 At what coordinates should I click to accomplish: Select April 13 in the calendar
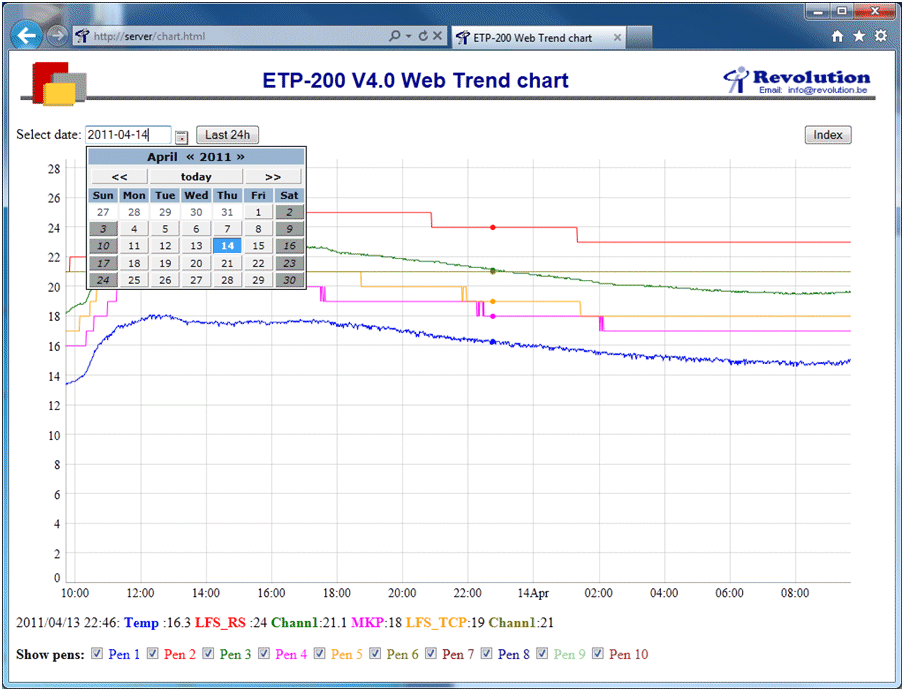[x=196, y=246]
